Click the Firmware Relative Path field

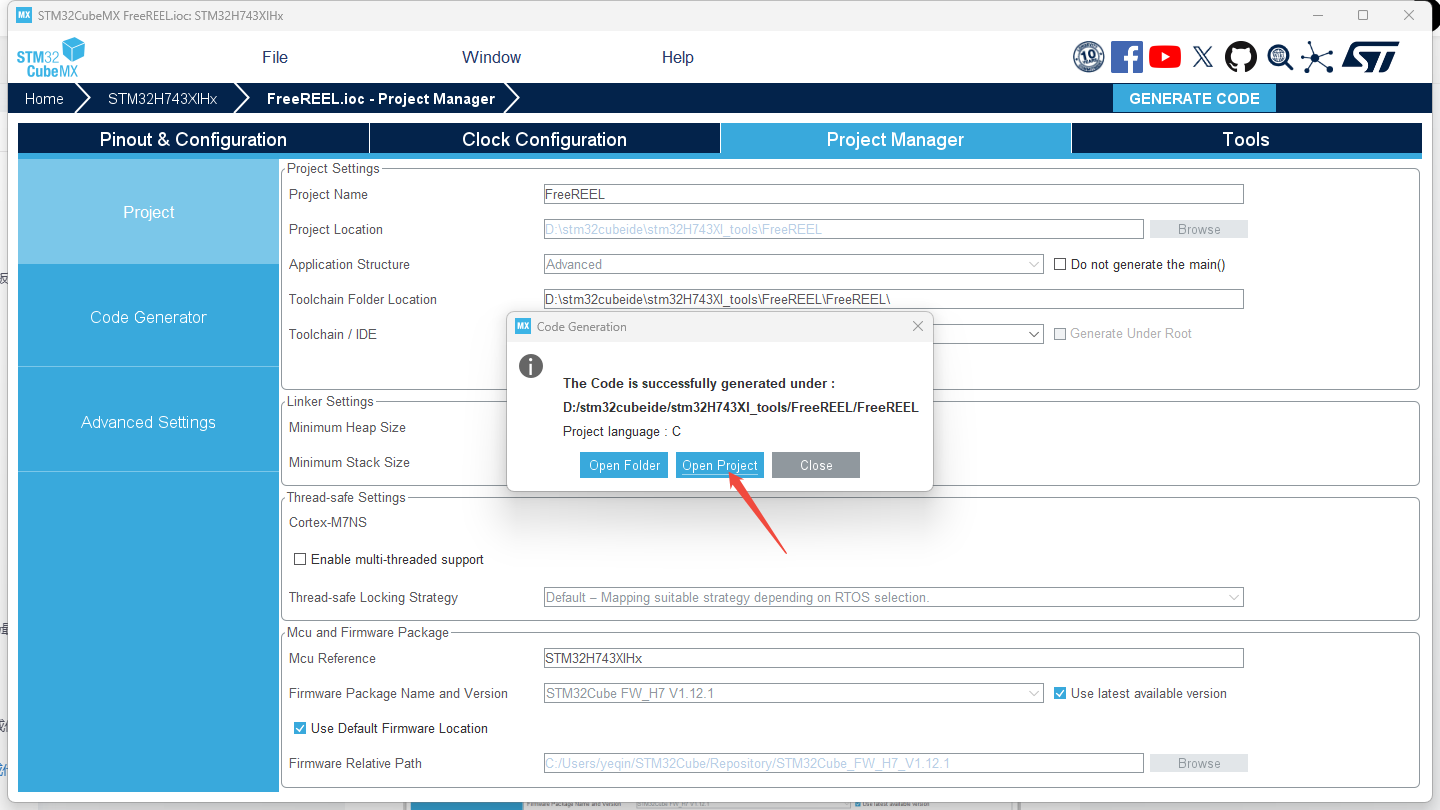(843, 763)
